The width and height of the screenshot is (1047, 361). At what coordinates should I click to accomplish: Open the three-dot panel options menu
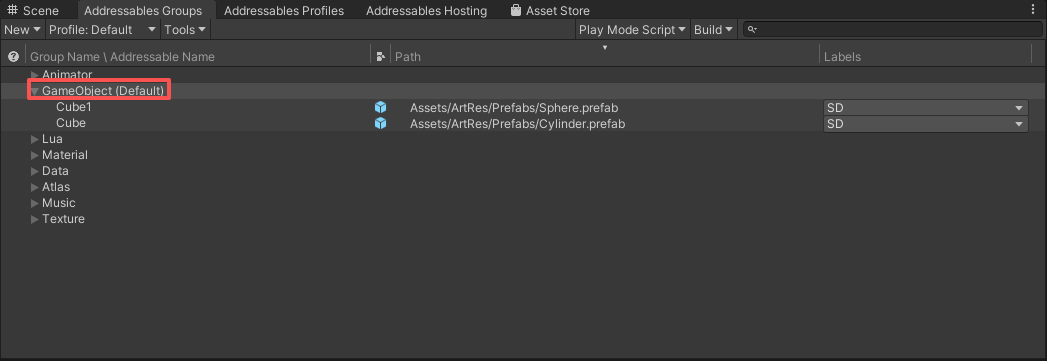[1034, 9]
